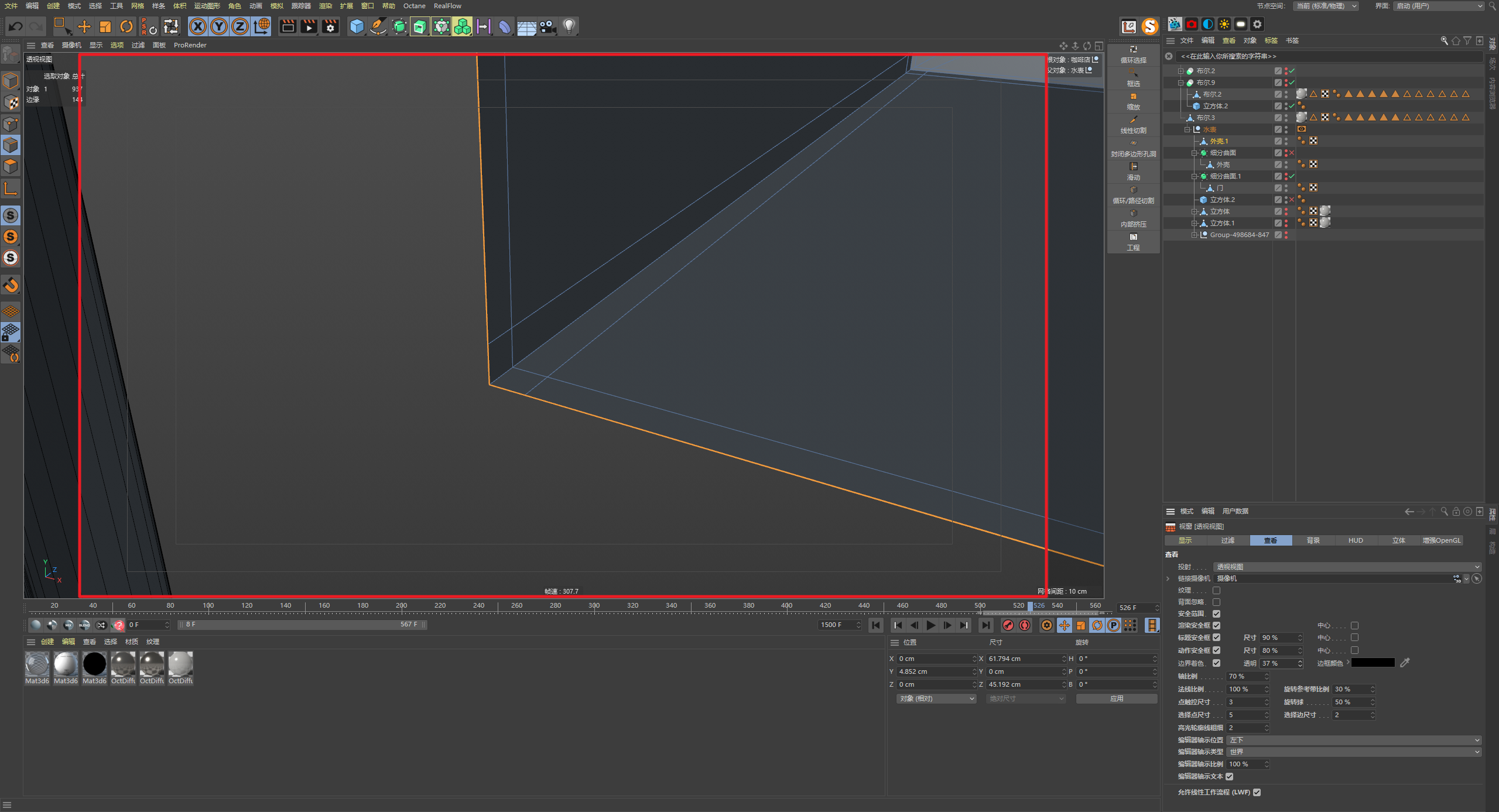Open the 网格 menu in menu bar

coord(138,6)
